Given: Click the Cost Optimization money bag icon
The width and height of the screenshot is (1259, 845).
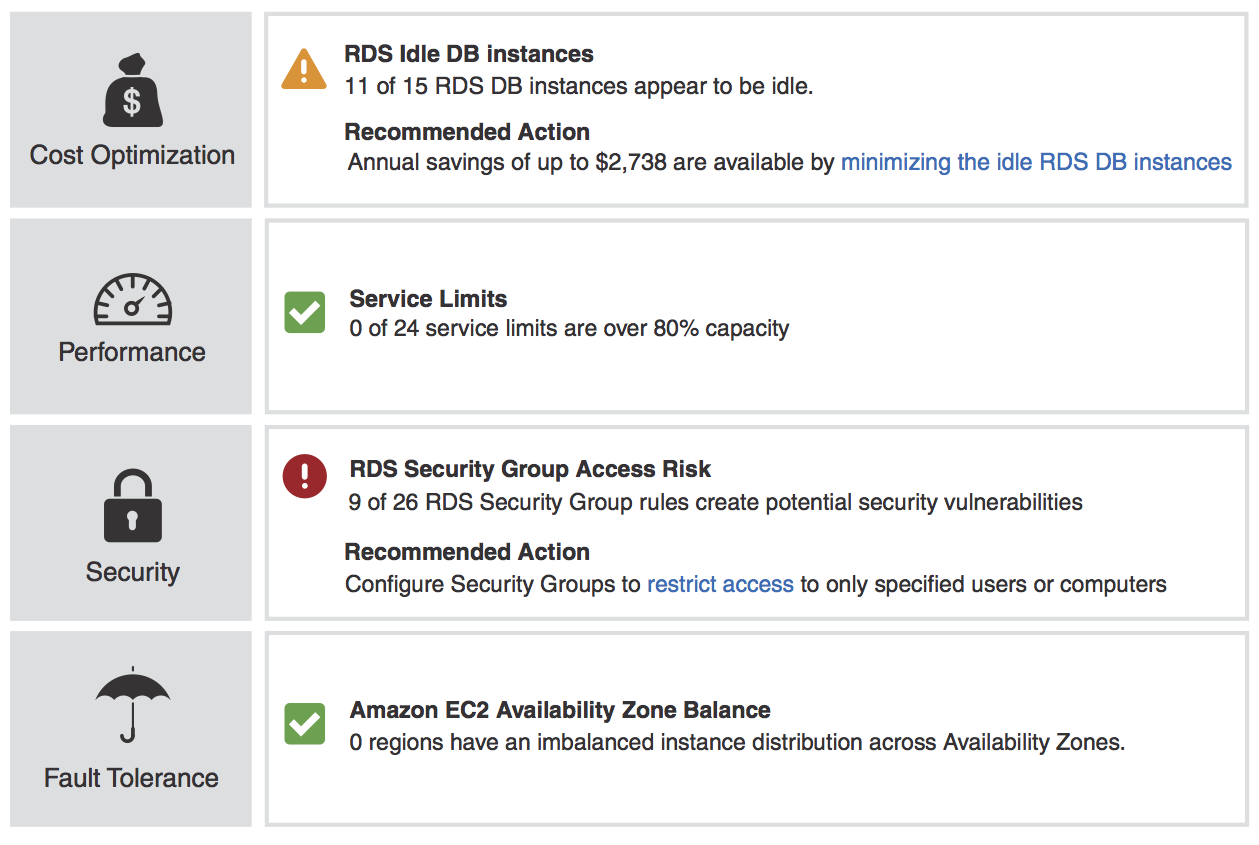Looking at the screenshot, I should pos(132,92).
